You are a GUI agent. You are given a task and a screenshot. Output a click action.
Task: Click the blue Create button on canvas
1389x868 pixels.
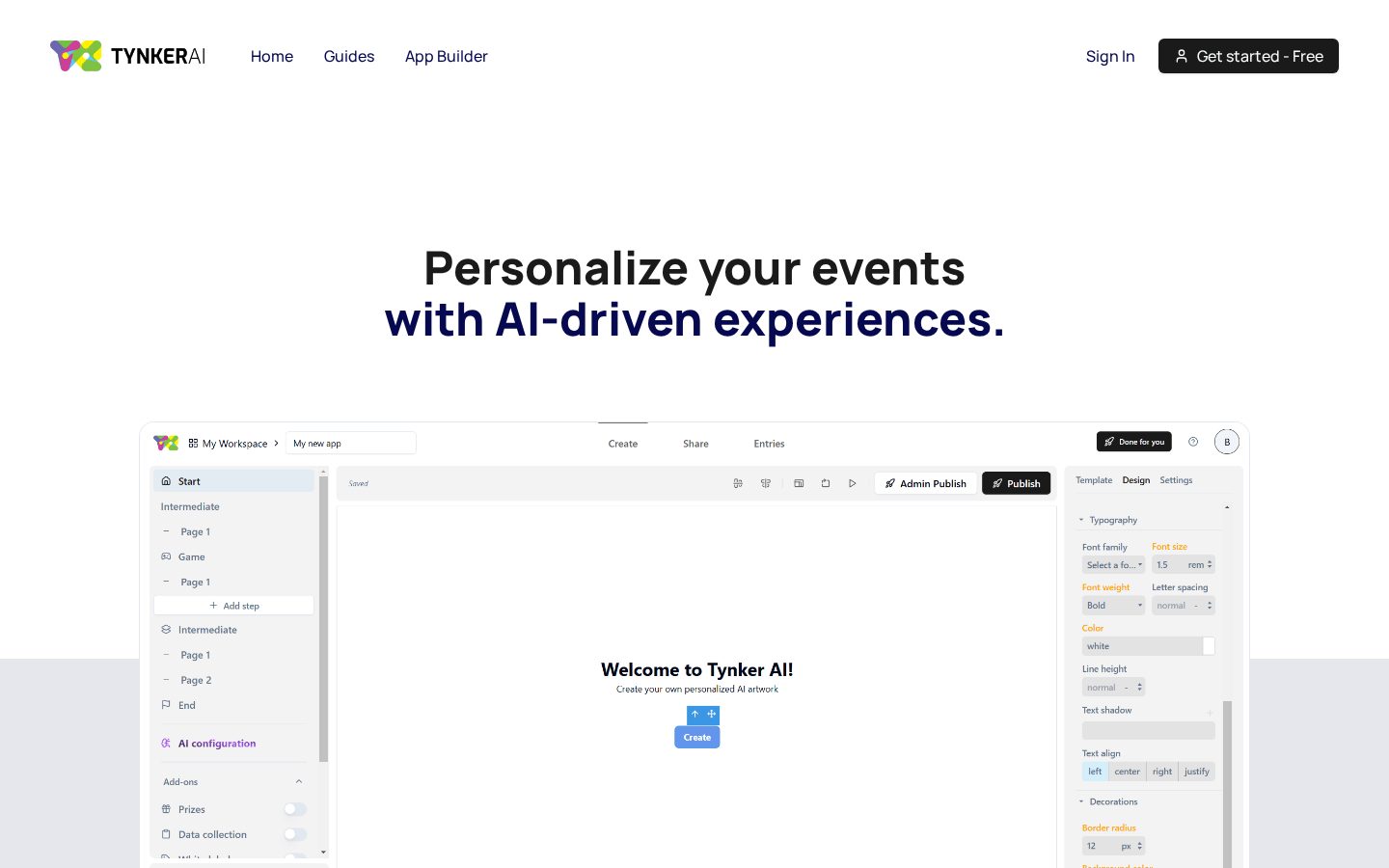click(697, 737)
